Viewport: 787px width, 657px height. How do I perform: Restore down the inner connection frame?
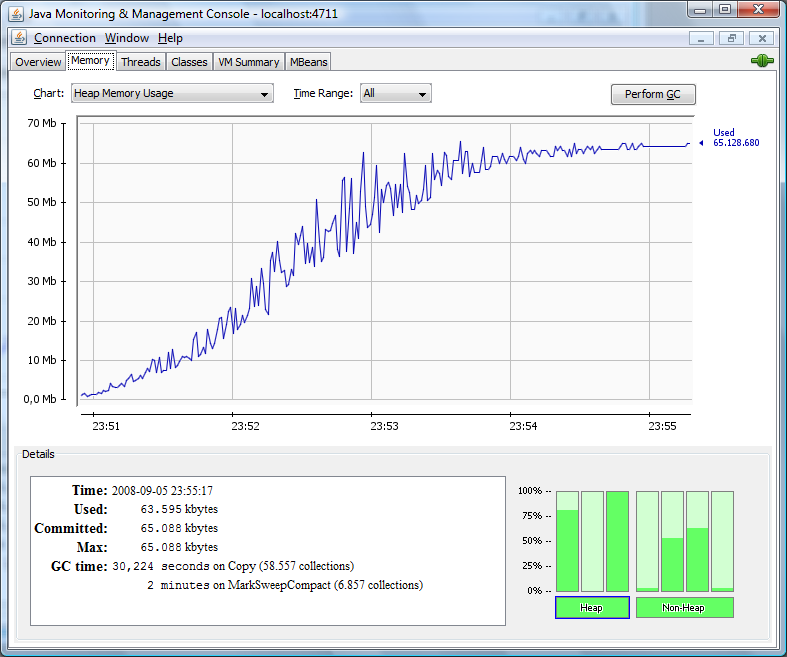click(731, 38)
